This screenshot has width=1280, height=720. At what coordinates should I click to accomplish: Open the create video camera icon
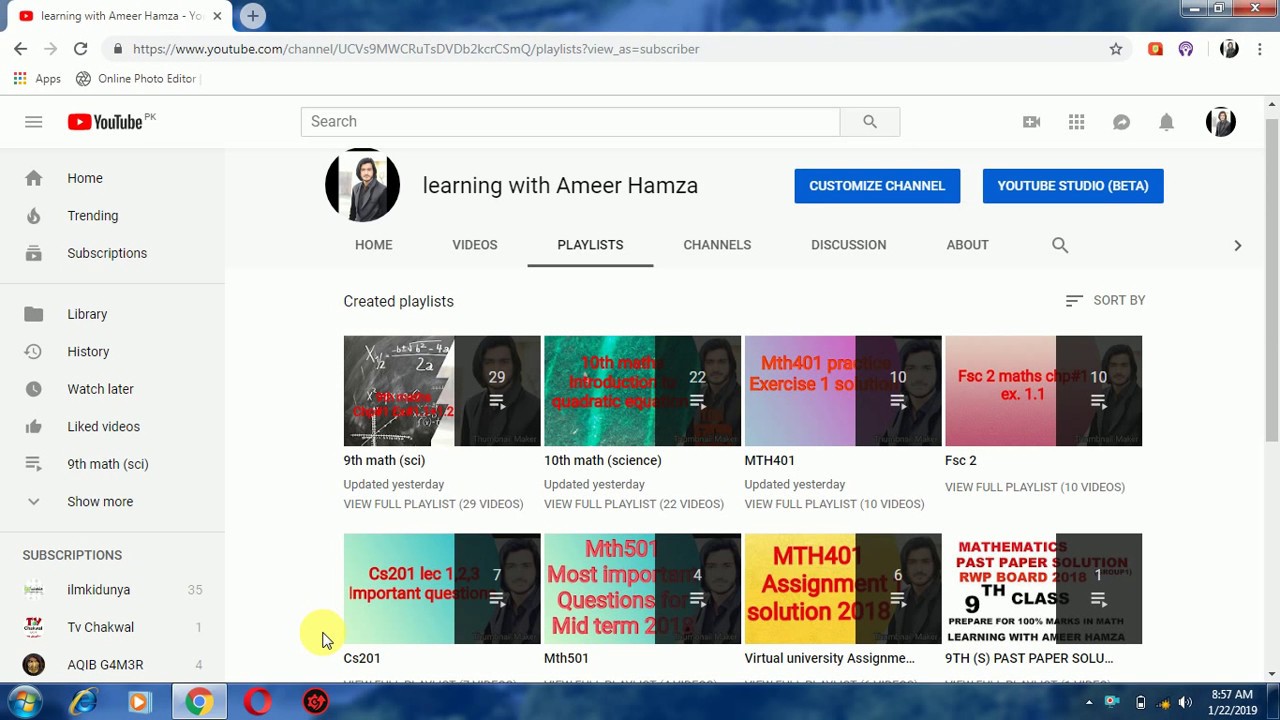(1031, 122)
